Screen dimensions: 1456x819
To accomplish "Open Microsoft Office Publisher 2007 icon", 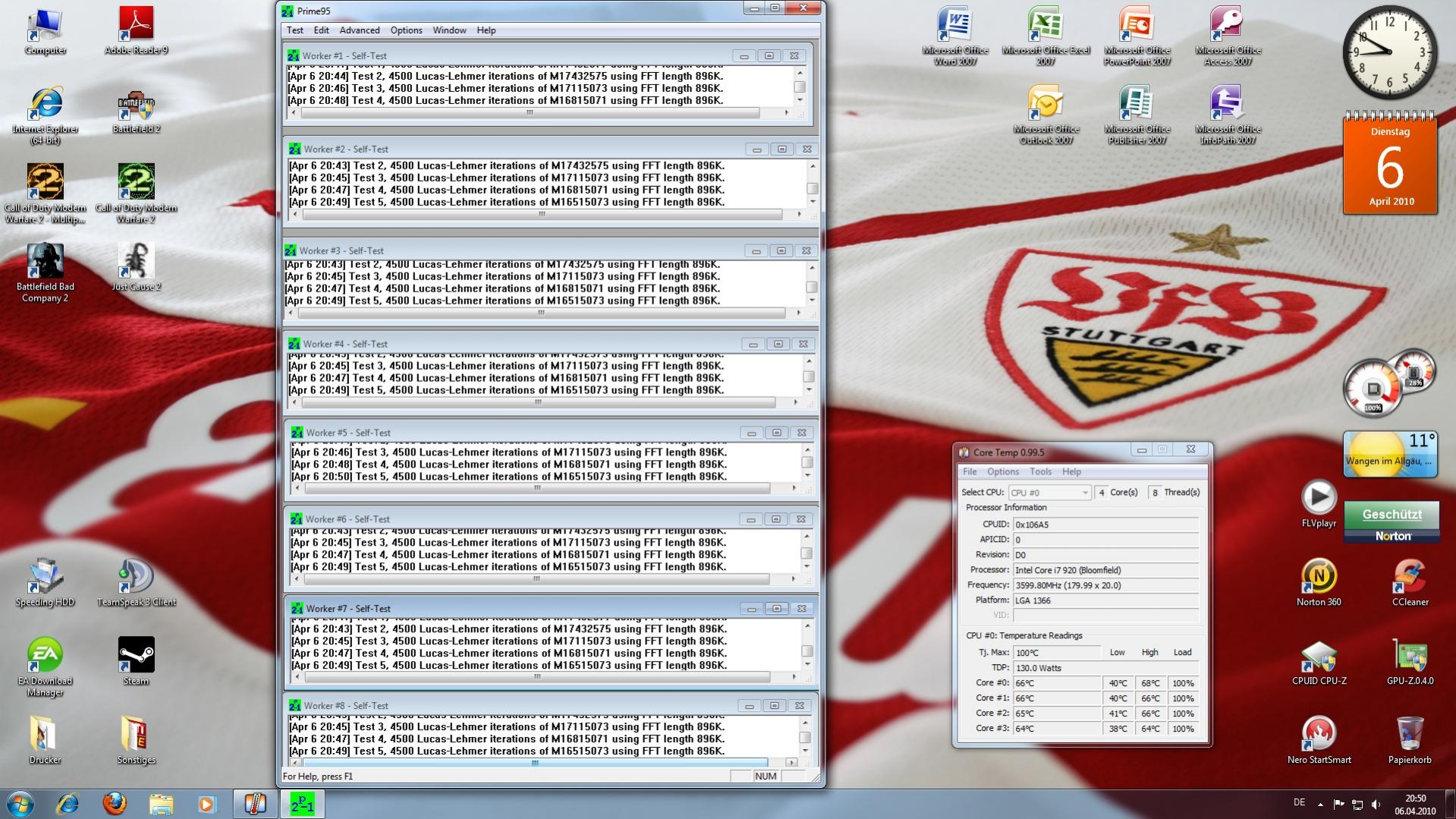I will (x=1137, y=115).
